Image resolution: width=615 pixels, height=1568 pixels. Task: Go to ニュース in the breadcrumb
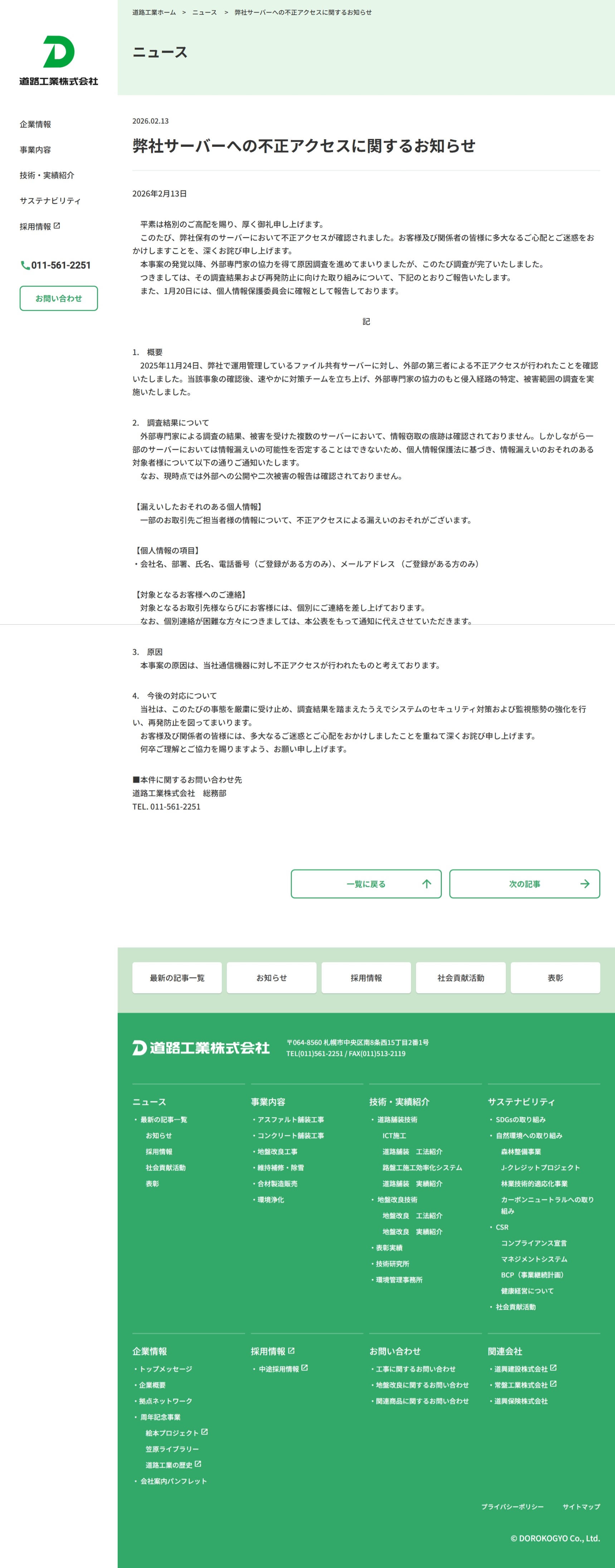(204, 12)
